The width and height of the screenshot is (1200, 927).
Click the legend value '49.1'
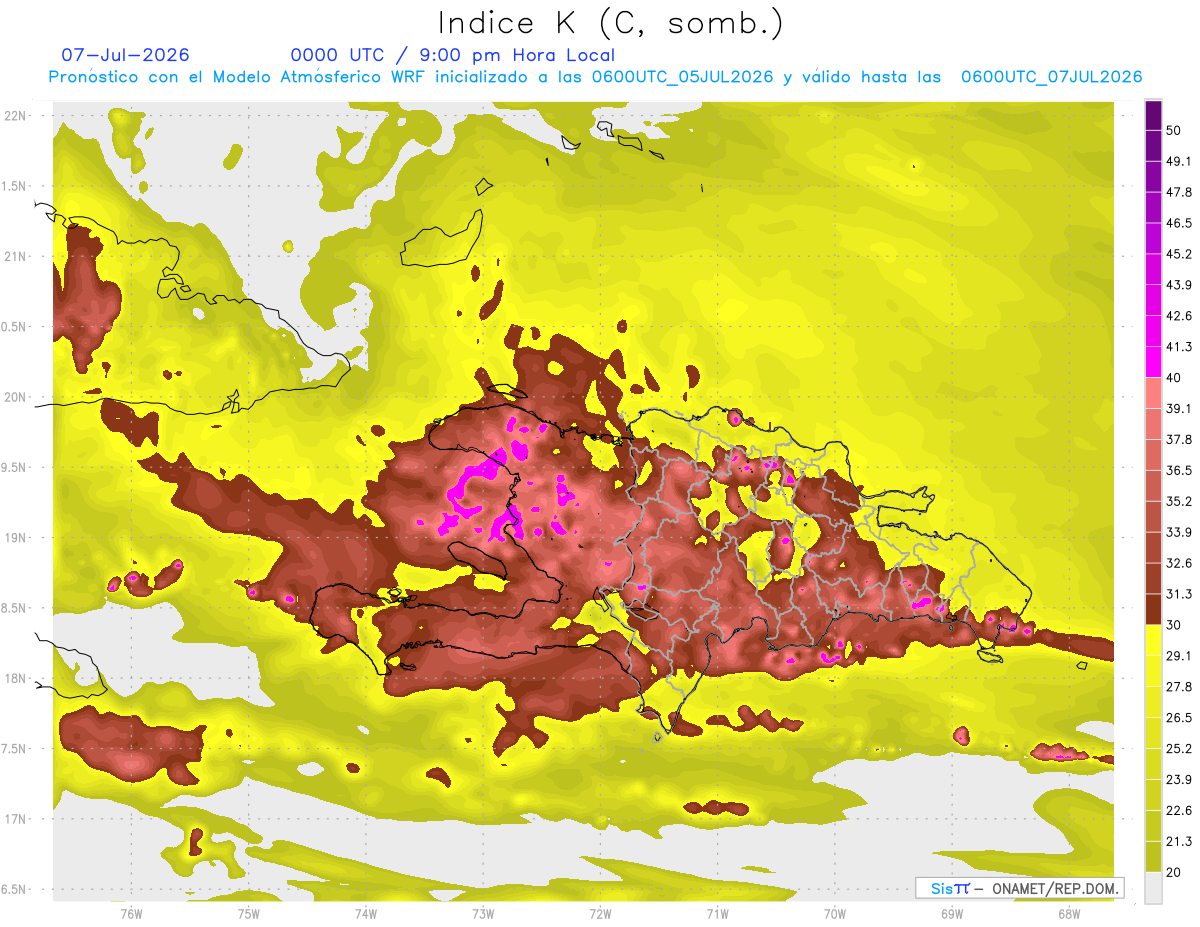click(x=1179, y=161)
